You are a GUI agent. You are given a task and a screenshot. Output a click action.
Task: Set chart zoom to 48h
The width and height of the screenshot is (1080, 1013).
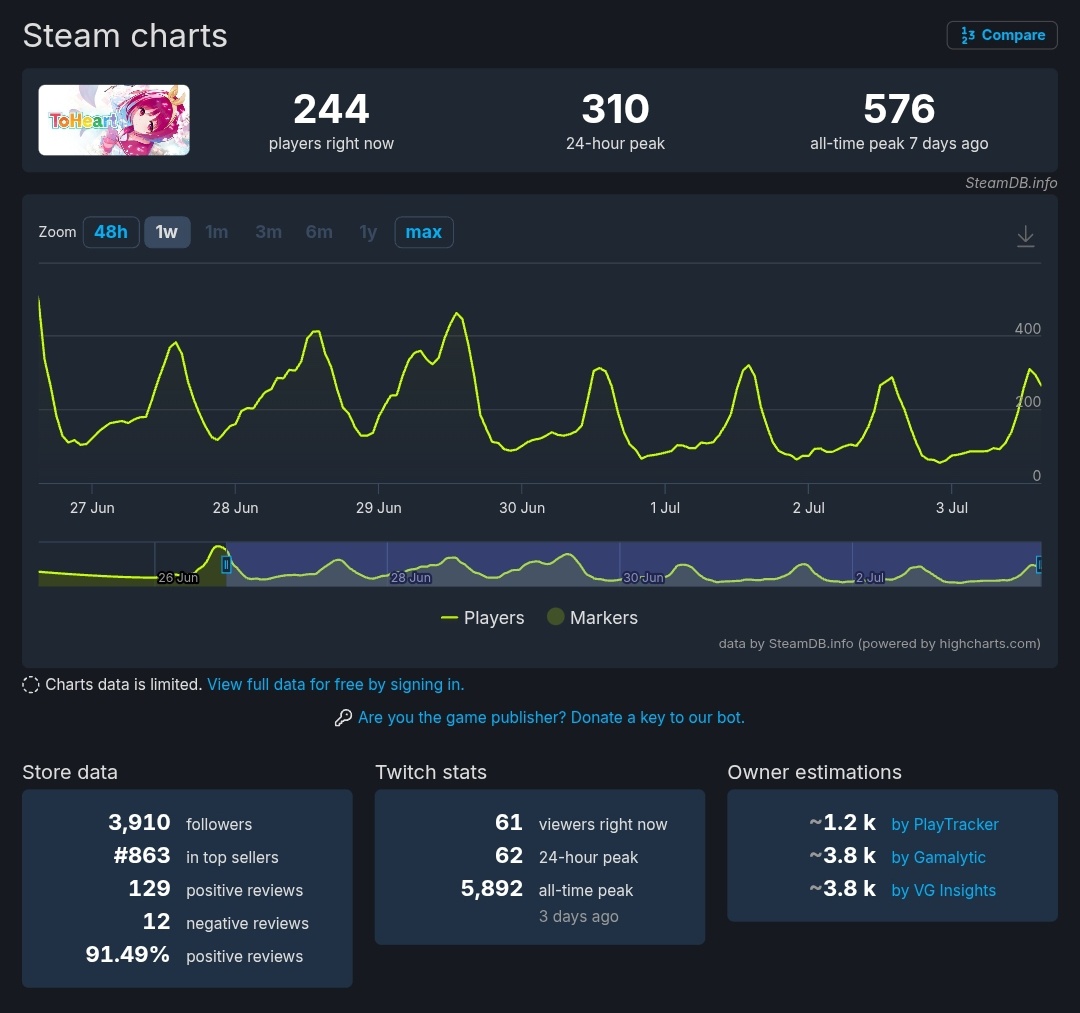(111, 232)
